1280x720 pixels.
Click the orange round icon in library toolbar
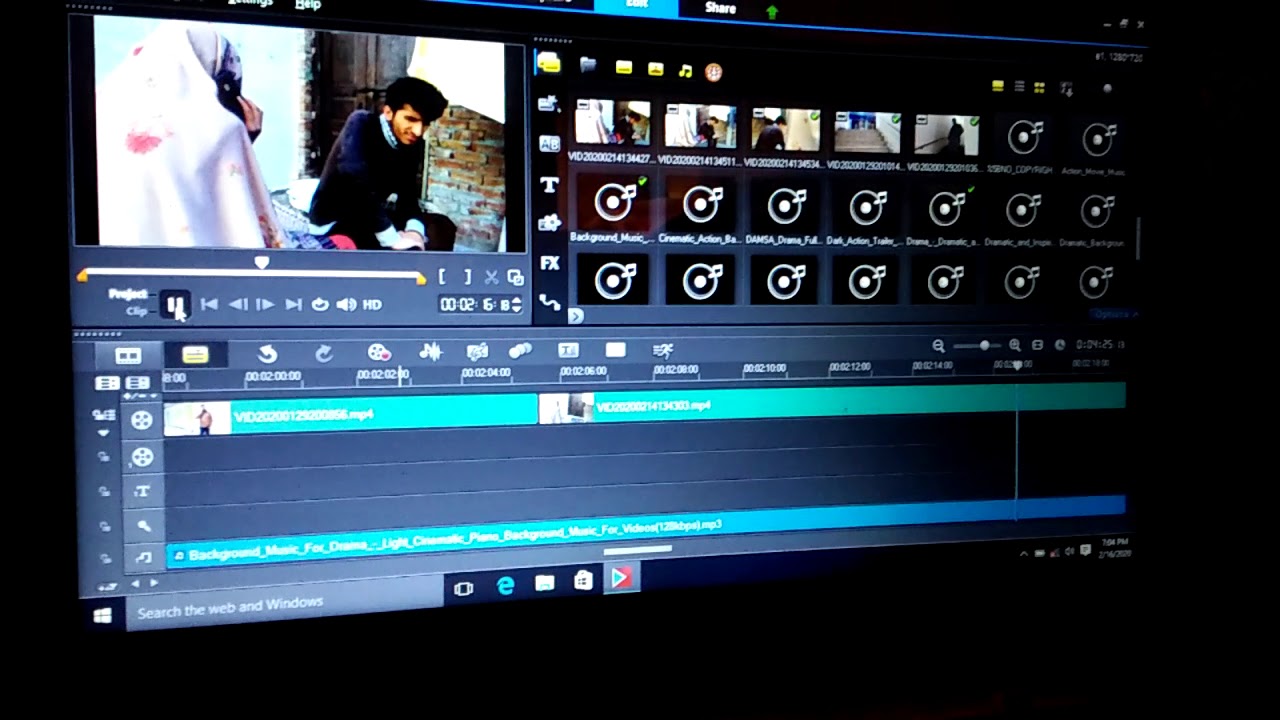(713, 71)
